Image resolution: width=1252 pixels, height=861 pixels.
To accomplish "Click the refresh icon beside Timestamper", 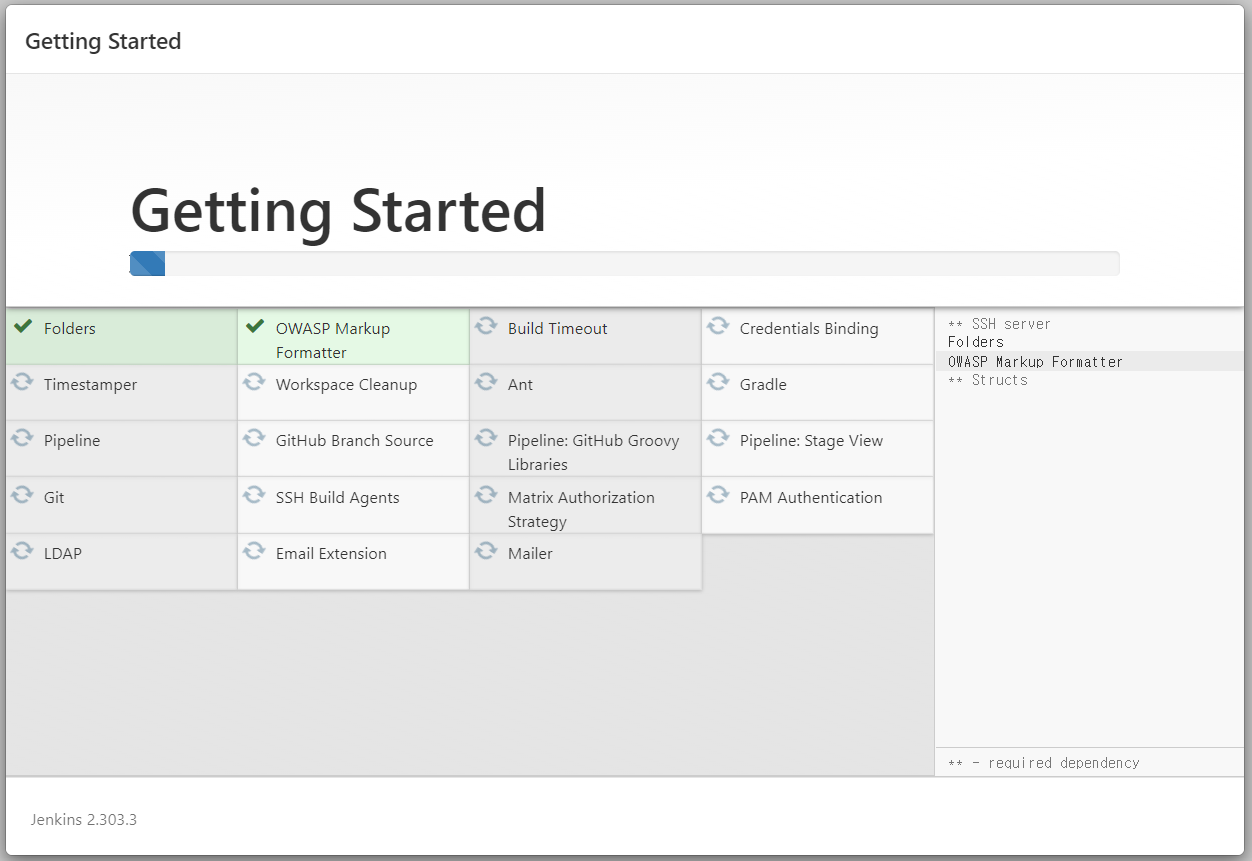I will [22, 382].
